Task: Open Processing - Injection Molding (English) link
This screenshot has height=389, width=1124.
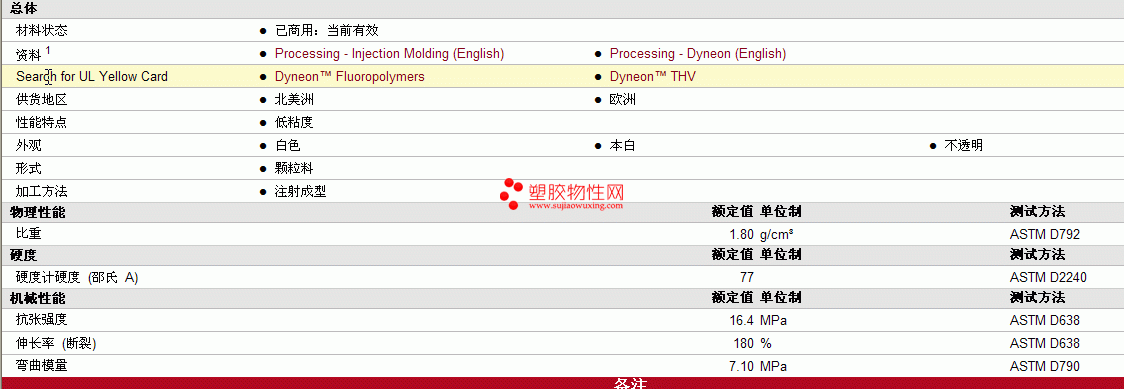Action: (389, 54)
